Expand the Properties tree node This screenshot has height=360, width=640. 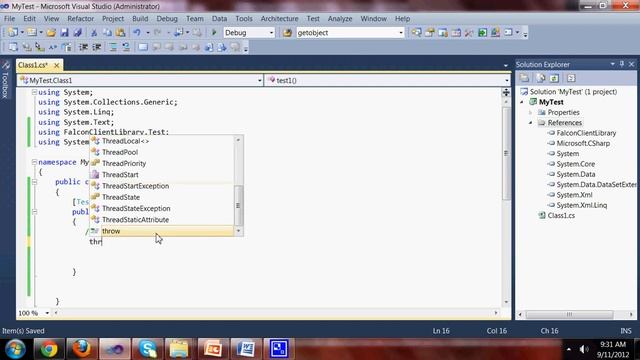click(531, 112)
